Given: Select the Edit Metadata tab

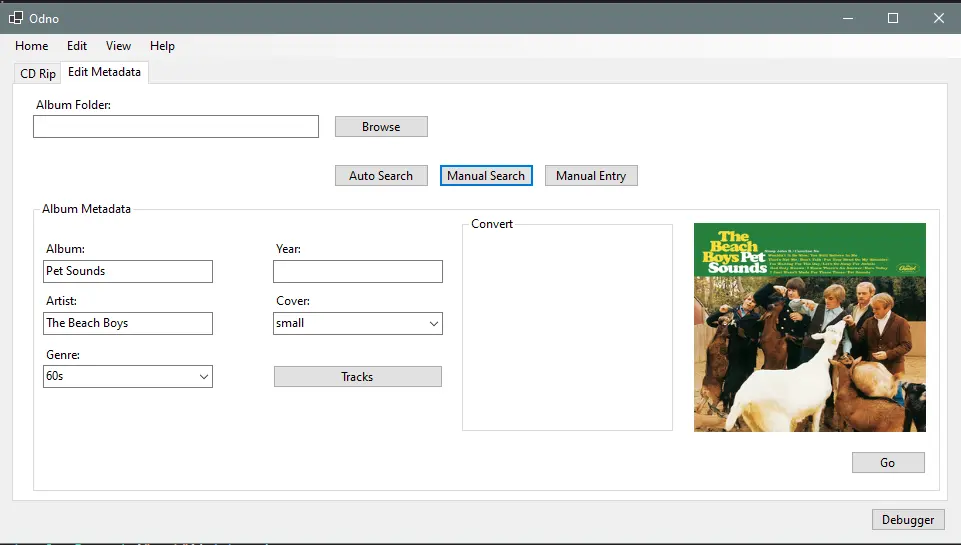Looking at the screenshot, I should [x=104, y=72].
